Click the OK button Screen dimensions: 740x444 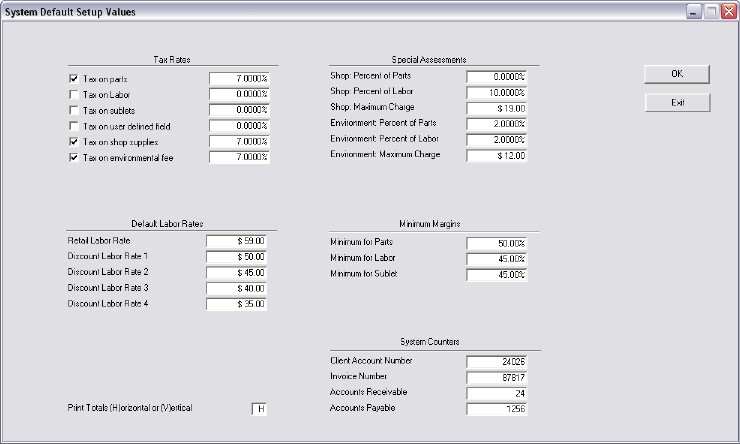pos(677,75)
